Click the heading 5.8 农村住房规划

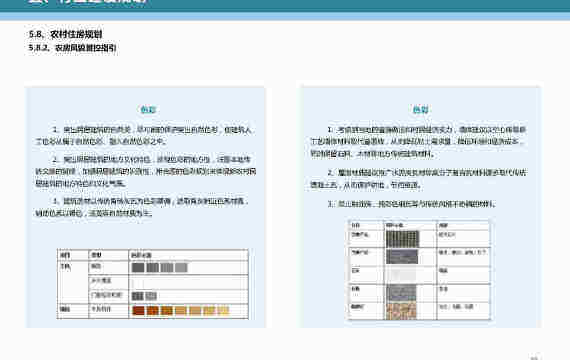[x=65, y=35]
